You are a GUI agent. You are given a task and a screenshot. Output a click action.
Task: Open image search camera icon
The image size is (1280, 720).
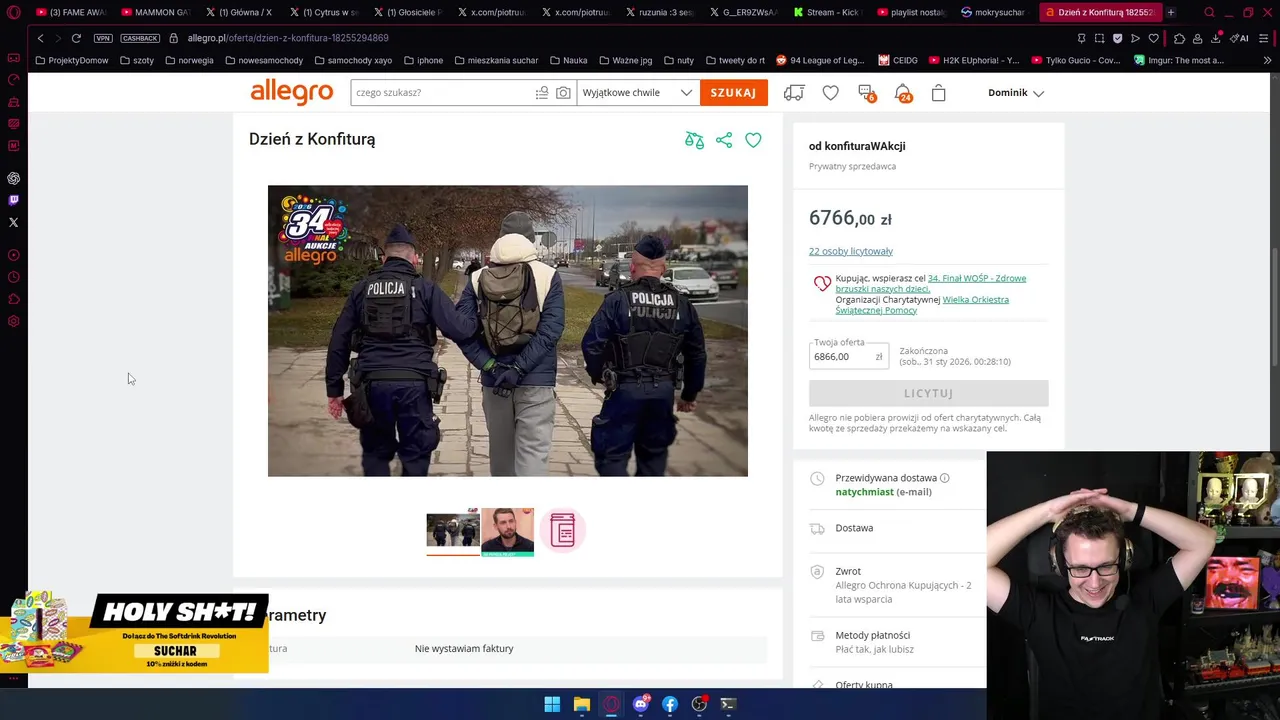tap(563, 92)
